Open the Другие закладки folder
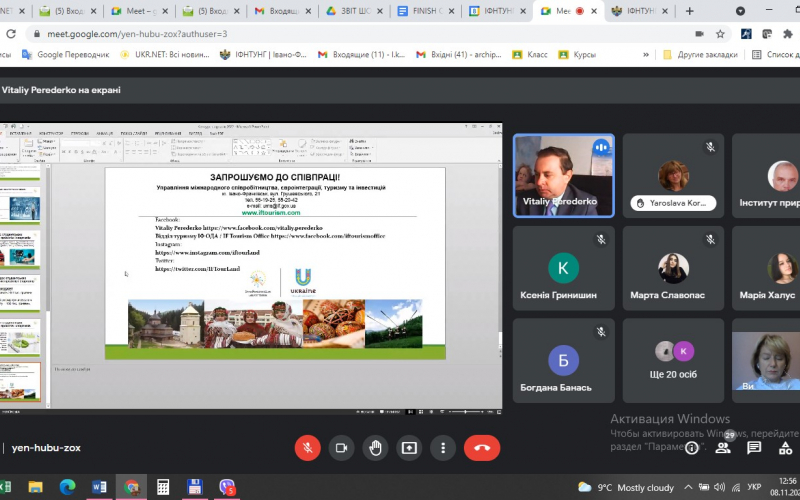The image size is (800, 500). point(701,55)
